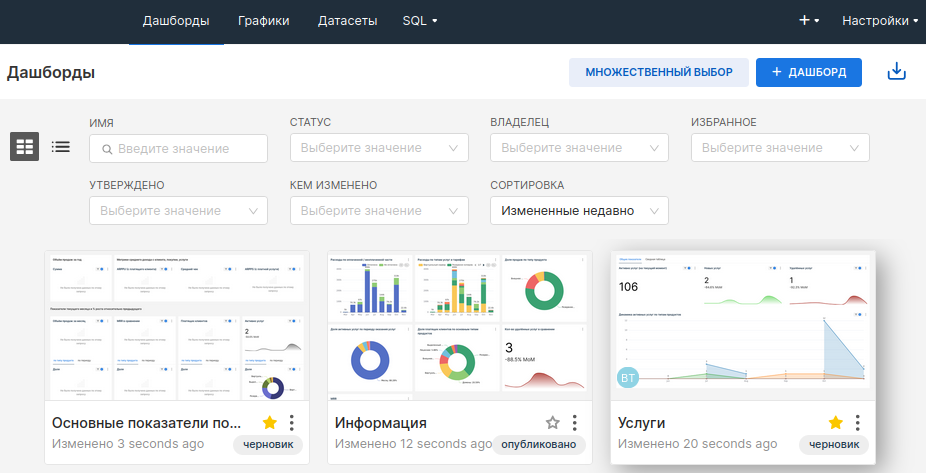Viewport: 926px width, 473px height.
Task: Remove Услуги dashboard from favorites
Action: (x=835, y=423)
